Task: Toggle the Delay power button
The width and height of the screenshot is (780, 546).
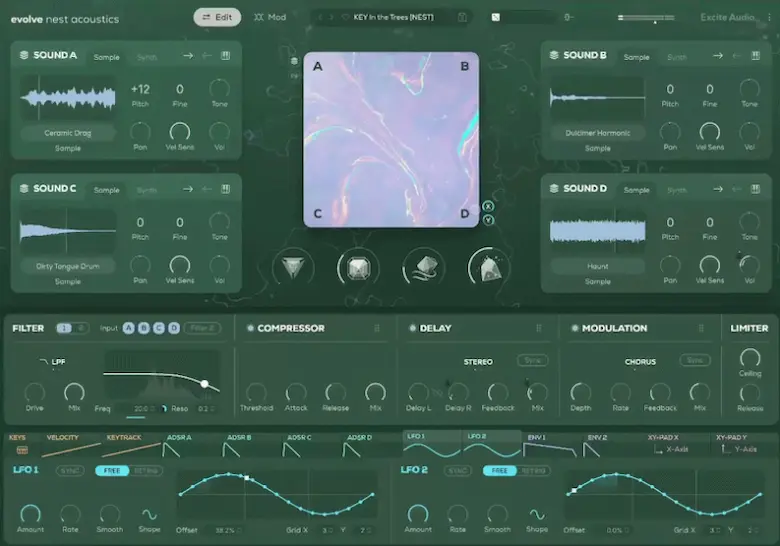Action: point(412,328)
